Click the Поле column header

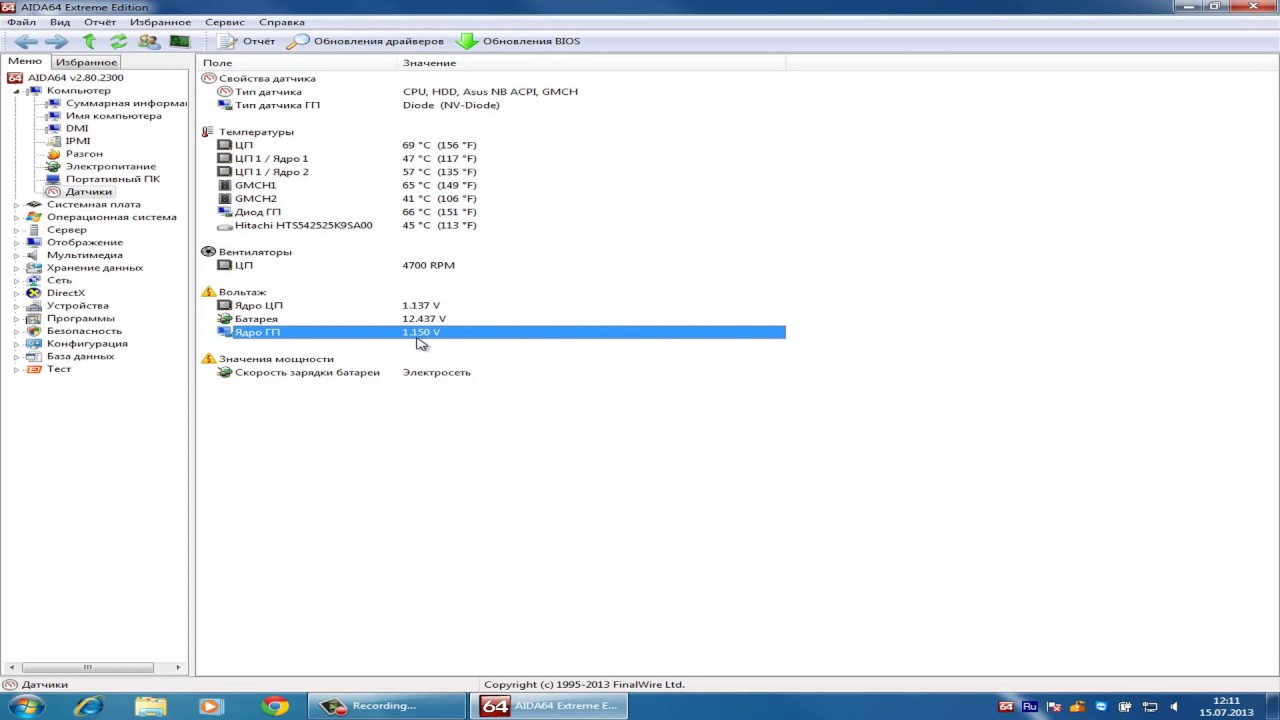click(297, 63)
